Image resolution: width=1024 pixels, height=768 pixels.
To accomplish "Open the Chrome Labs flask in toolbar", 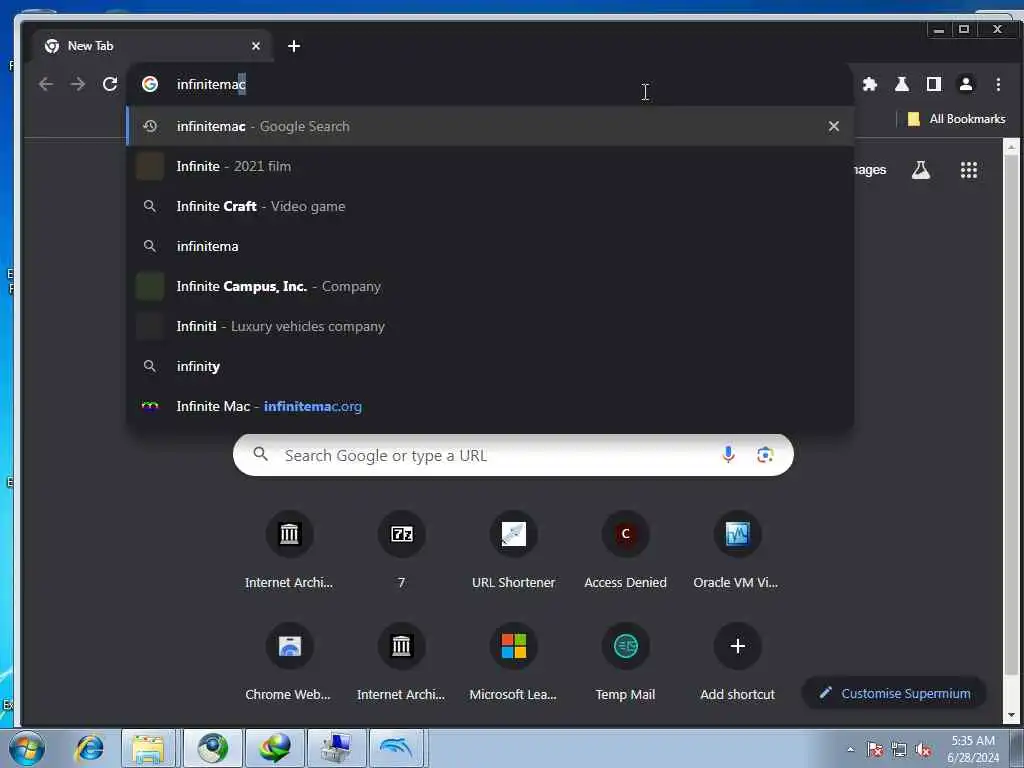I will tap(902, 84).
